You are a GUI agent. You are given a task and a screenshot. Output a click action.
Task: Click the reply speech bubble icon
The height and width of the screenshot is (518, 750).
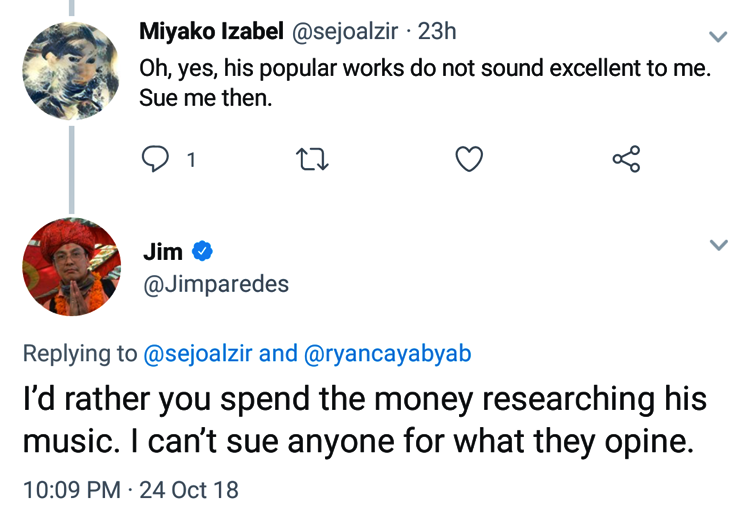156,158
